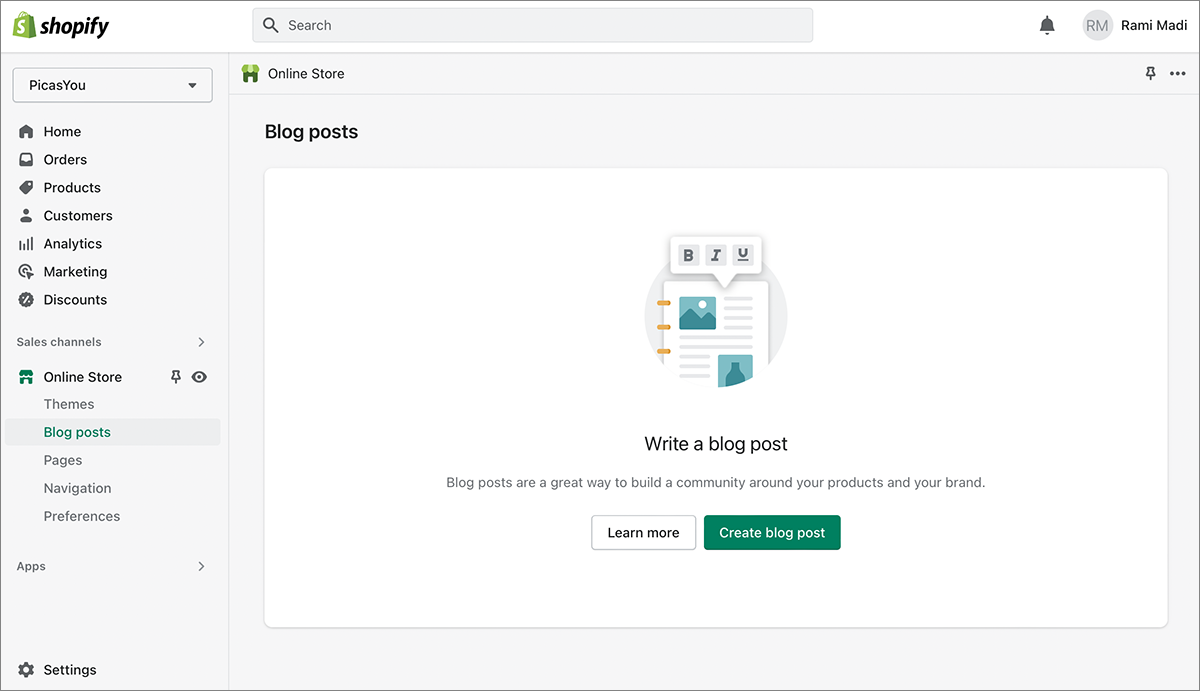The width and height of the screenshot is (1200, 691).
Task: Click the Shopify logo
Action: pos(61,24)
